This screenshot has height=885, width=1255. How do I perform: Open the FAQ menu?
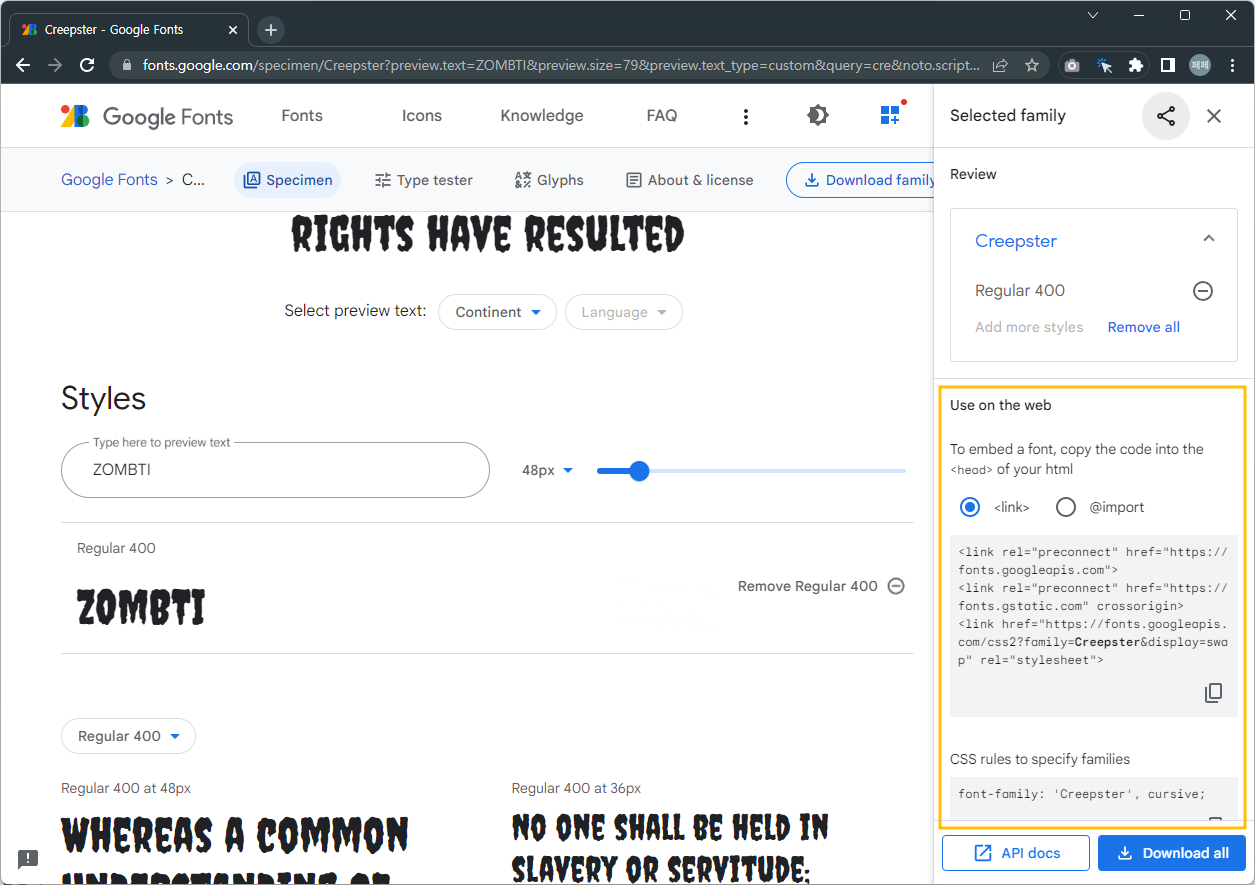pos(662,116)
